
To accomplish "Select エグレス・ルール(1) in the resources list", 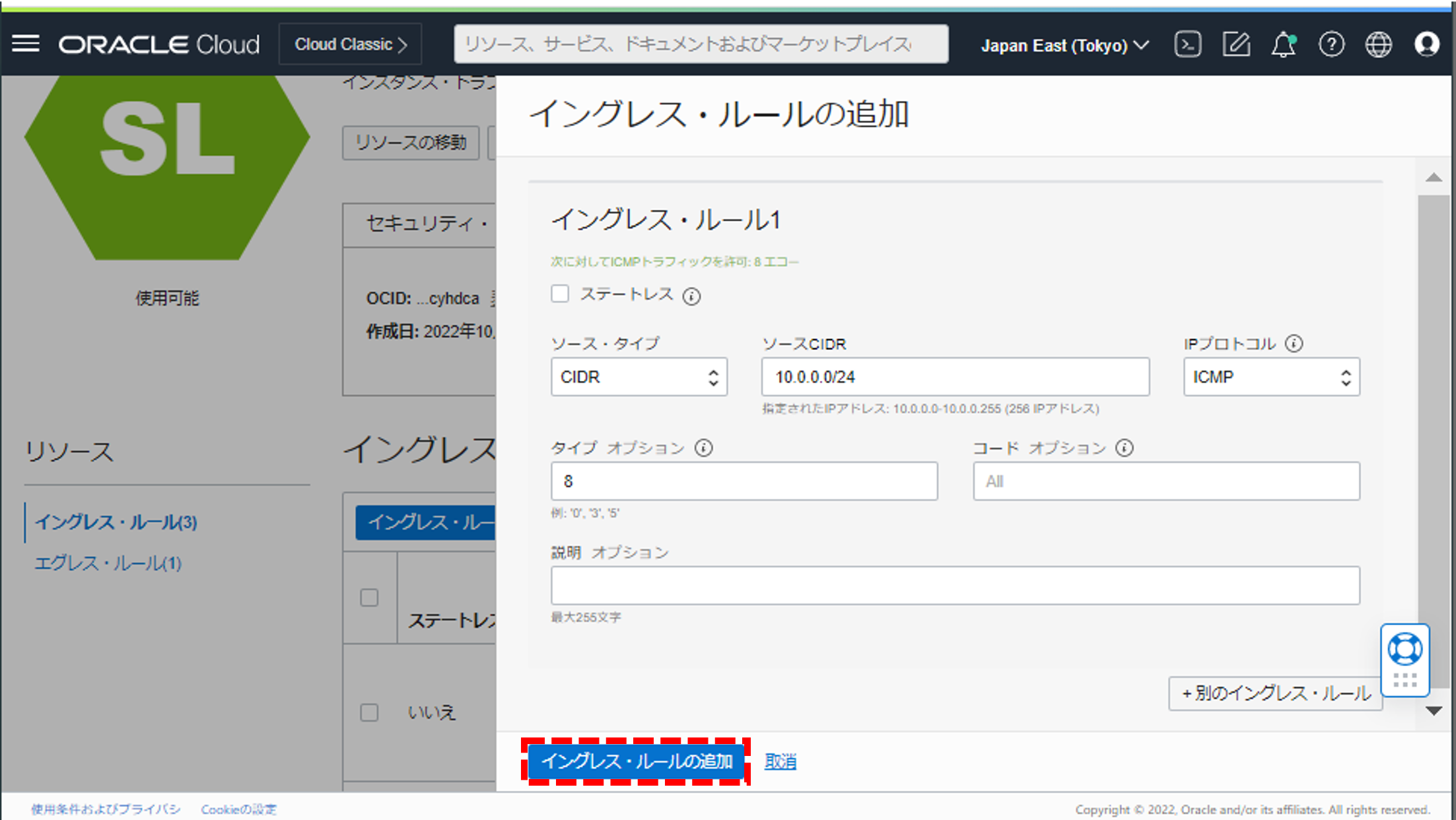I will (108, 564).
